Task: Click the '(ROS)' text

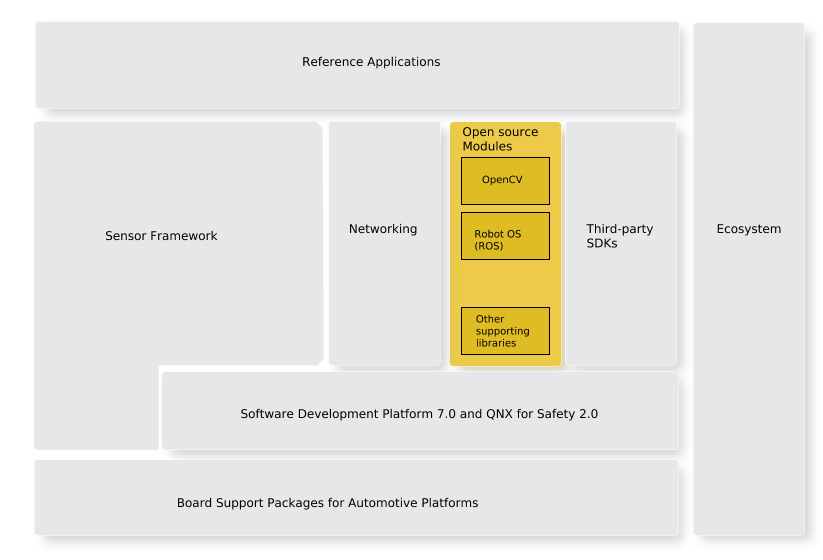Action: pos(490,246)
